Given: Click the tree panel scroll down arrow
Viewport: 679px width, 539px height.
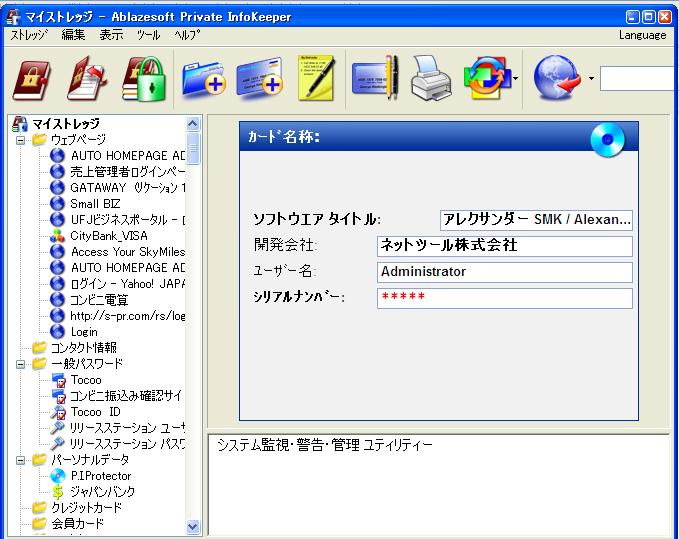Looking at the screenshot, I should pos(194,526).
